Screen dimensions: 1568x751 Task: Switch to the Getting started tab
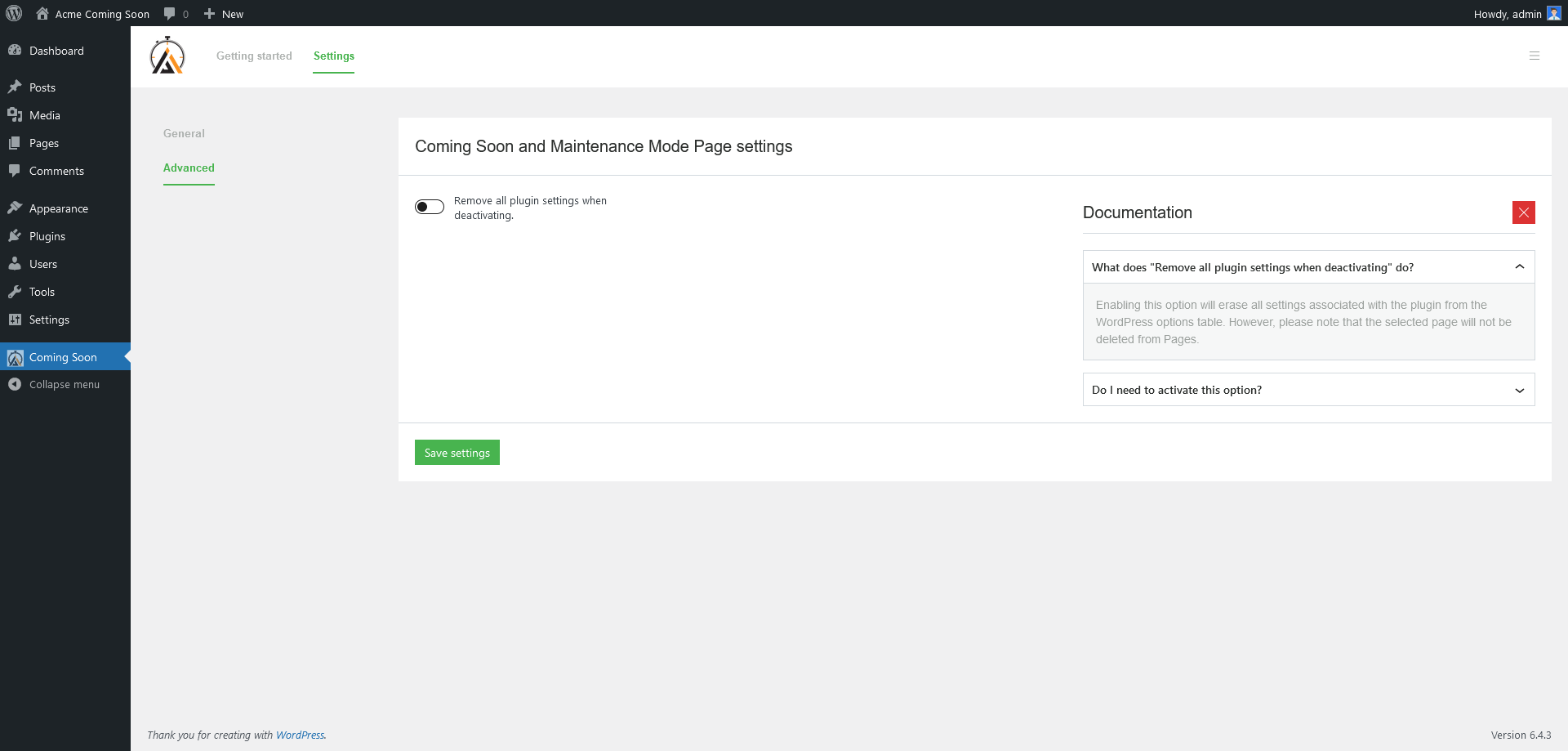(254, 56)
